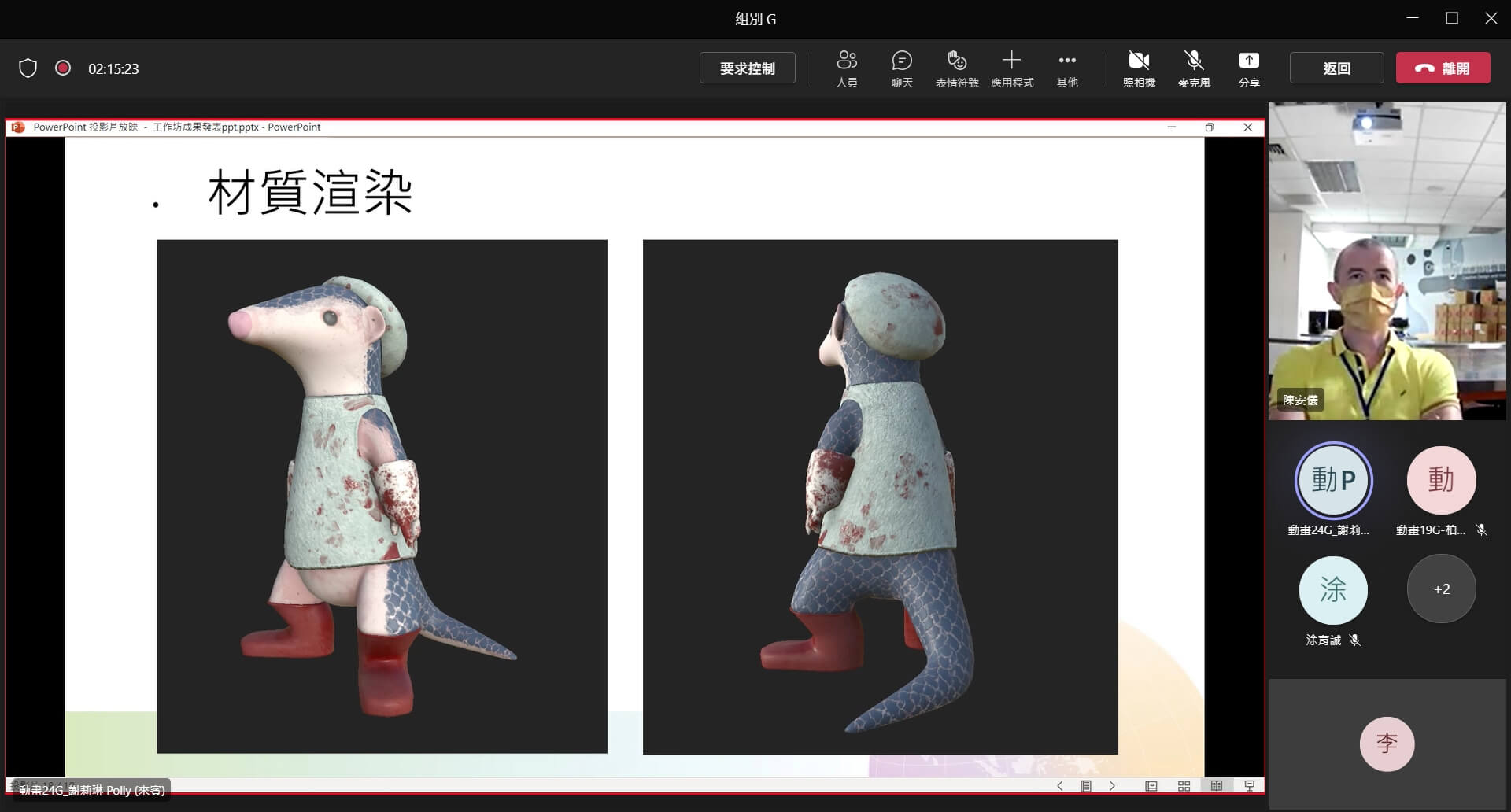Image resolution: width=1511 pixels, height=812 pixels.
Task: Click the Request control (要求控制) button
Action: click(x=747, y=68)
